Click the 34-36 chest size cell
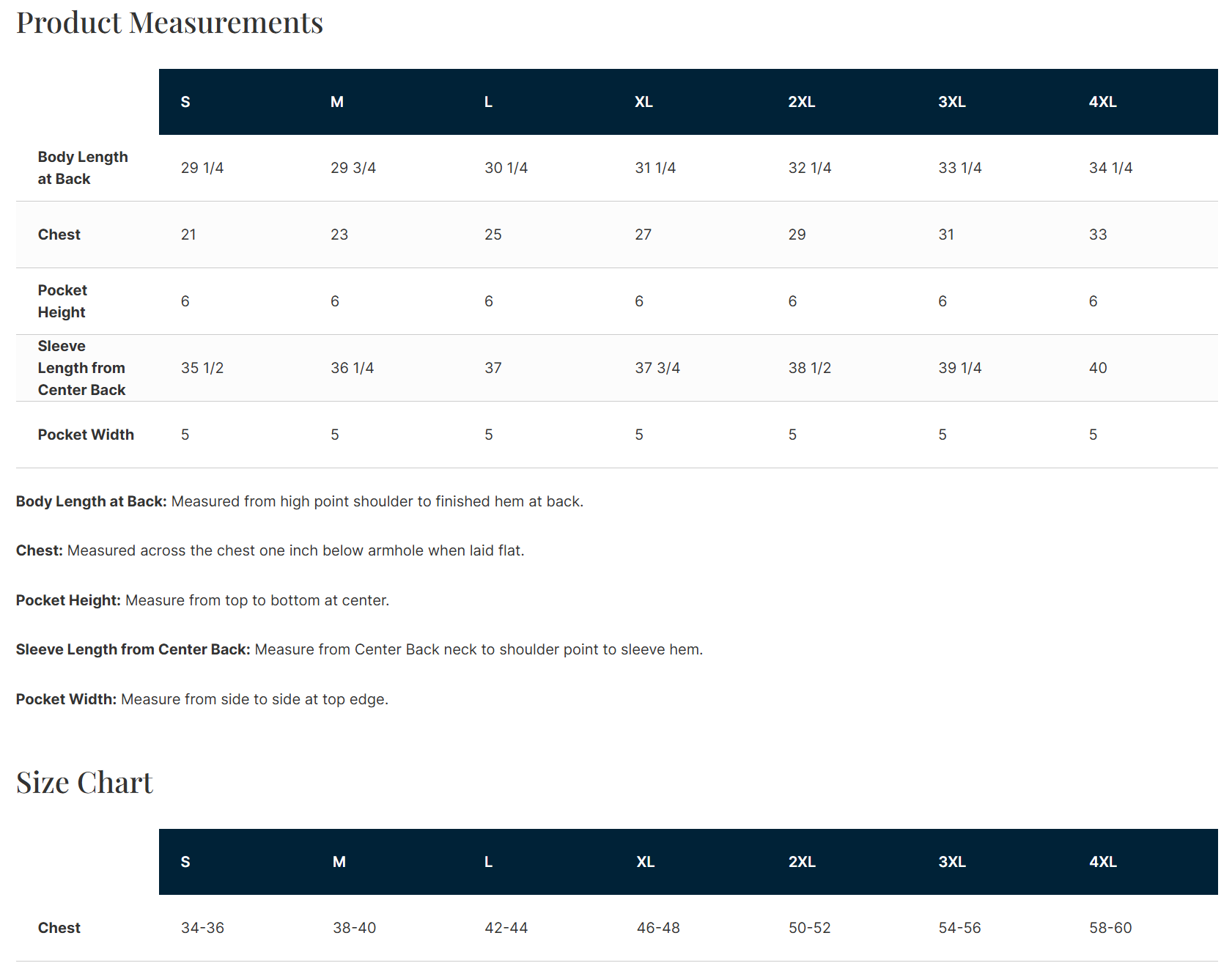This screenshot has width=1232, height=974. click(202, 928)
